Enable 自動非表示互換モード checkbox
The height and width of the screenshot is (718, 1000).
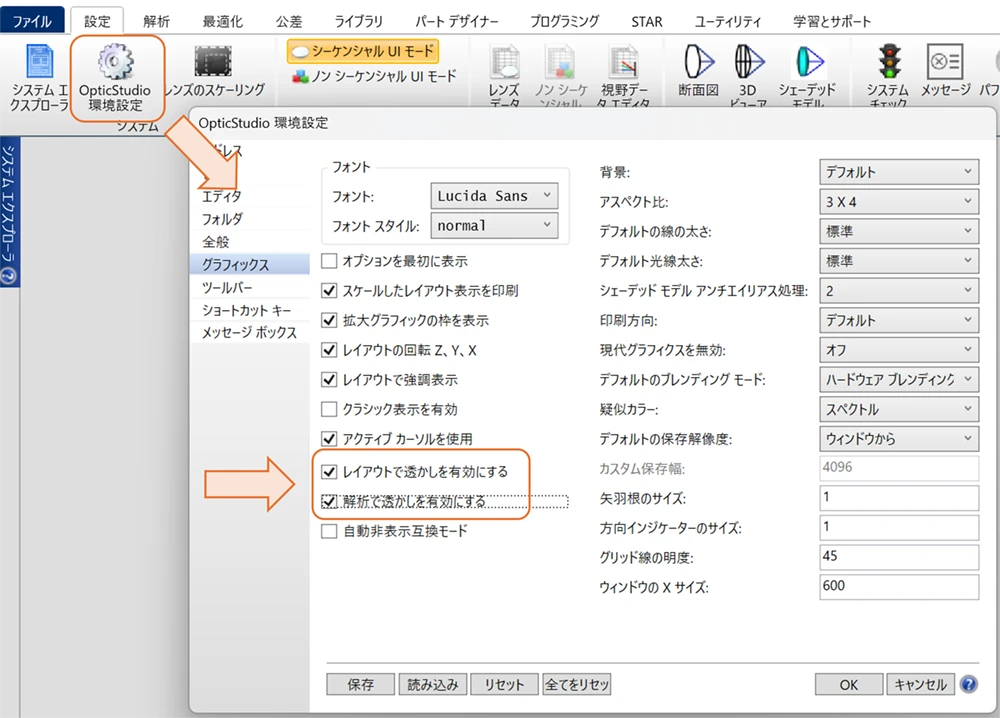tap(329, 531)
